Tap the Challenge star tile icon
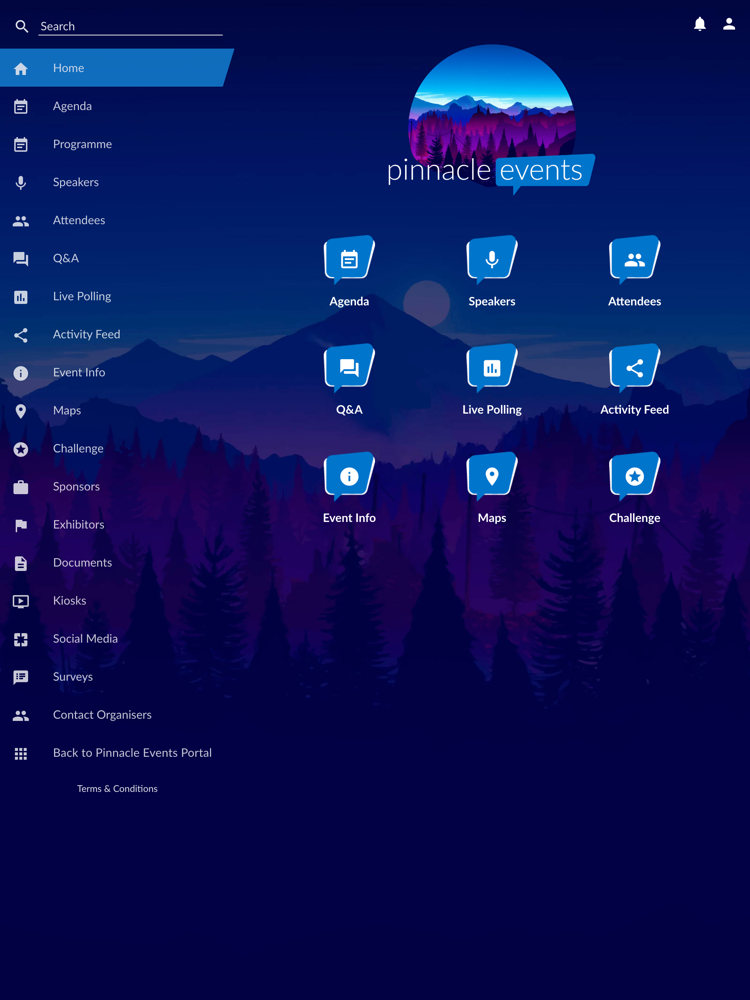 (x=635, y=476)
